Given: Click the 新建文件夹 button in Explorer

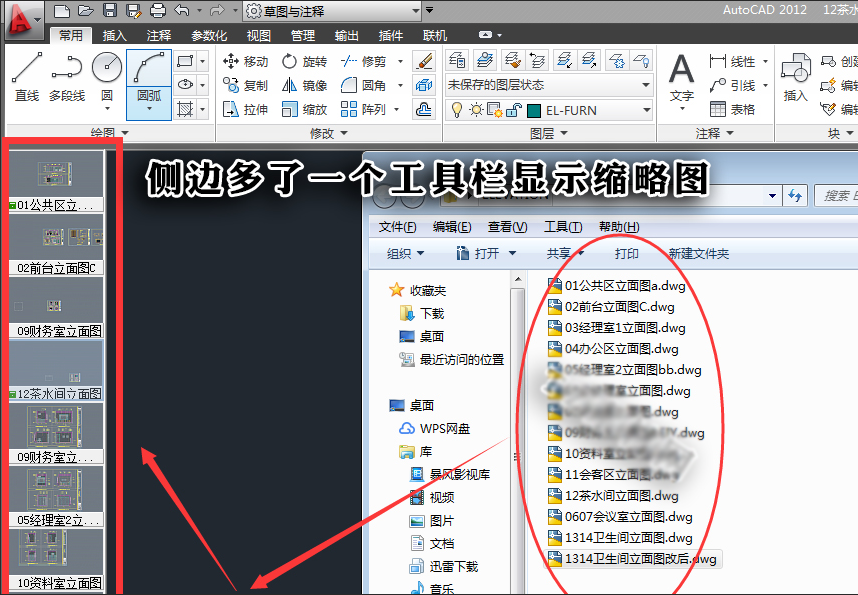Looking at the screenshot, I should tap(699, 254).
